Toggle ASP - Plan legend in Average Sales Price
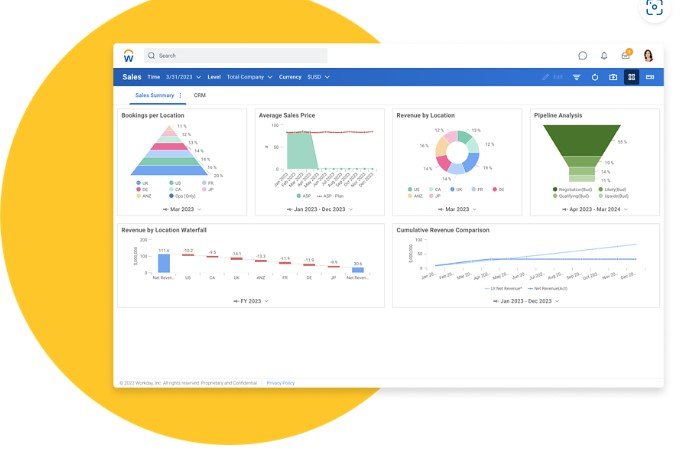 click(331, 196)
